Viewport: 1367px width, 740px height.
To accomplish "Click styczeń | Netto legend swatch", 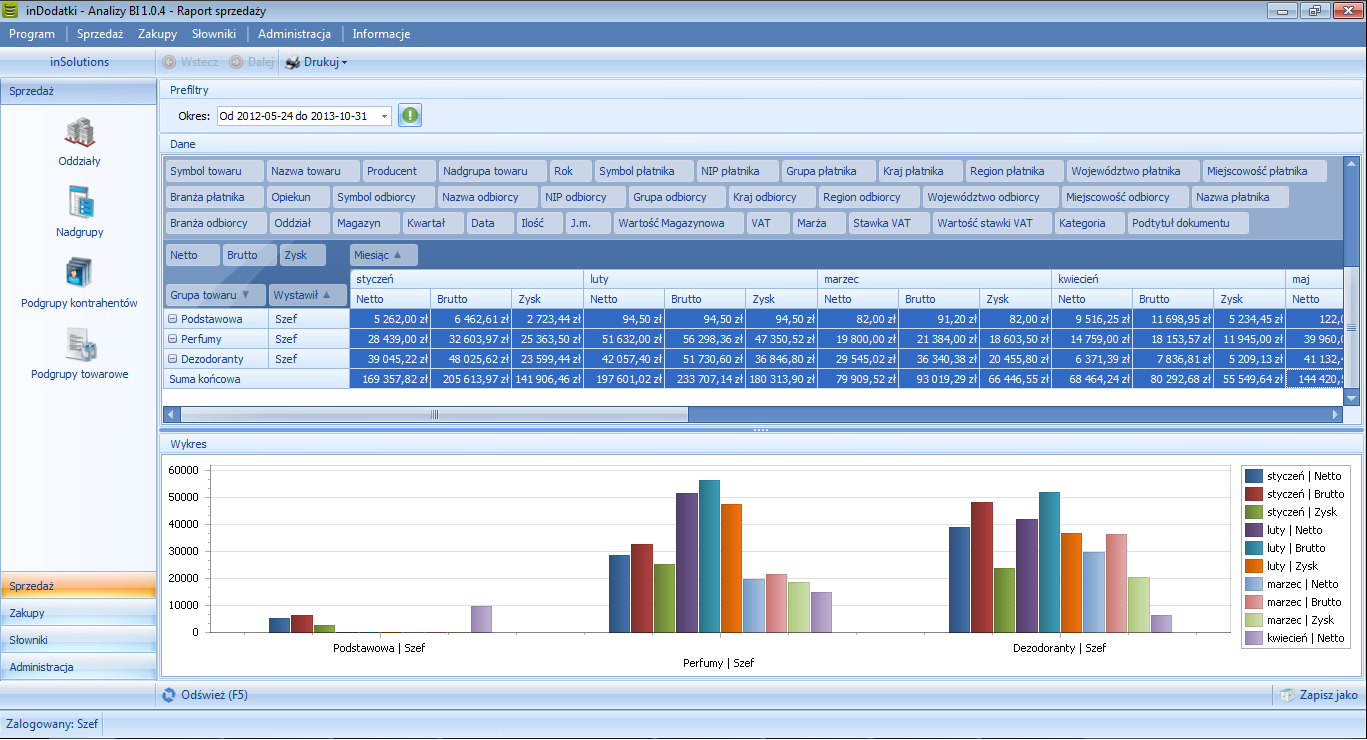I will (1253, 476).
